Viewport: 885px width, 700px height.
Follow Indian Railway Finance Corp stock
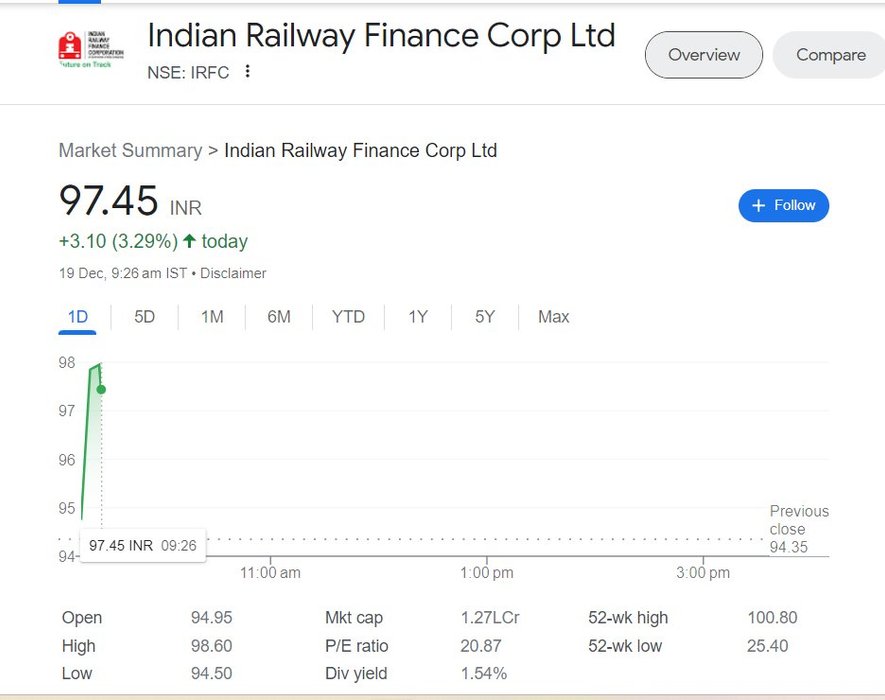(x=783, y=205)
